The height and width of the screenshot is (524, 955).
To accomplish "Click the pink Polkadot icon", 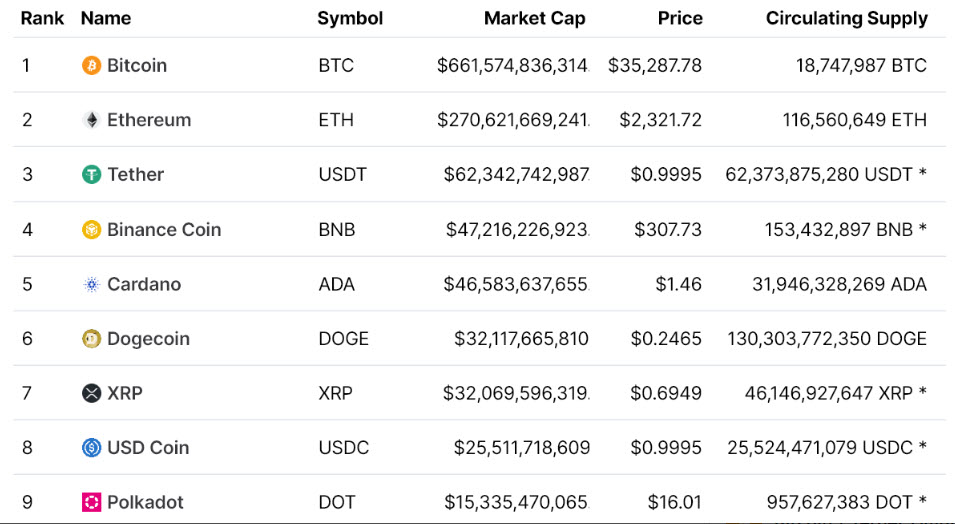I will point(91,502).
